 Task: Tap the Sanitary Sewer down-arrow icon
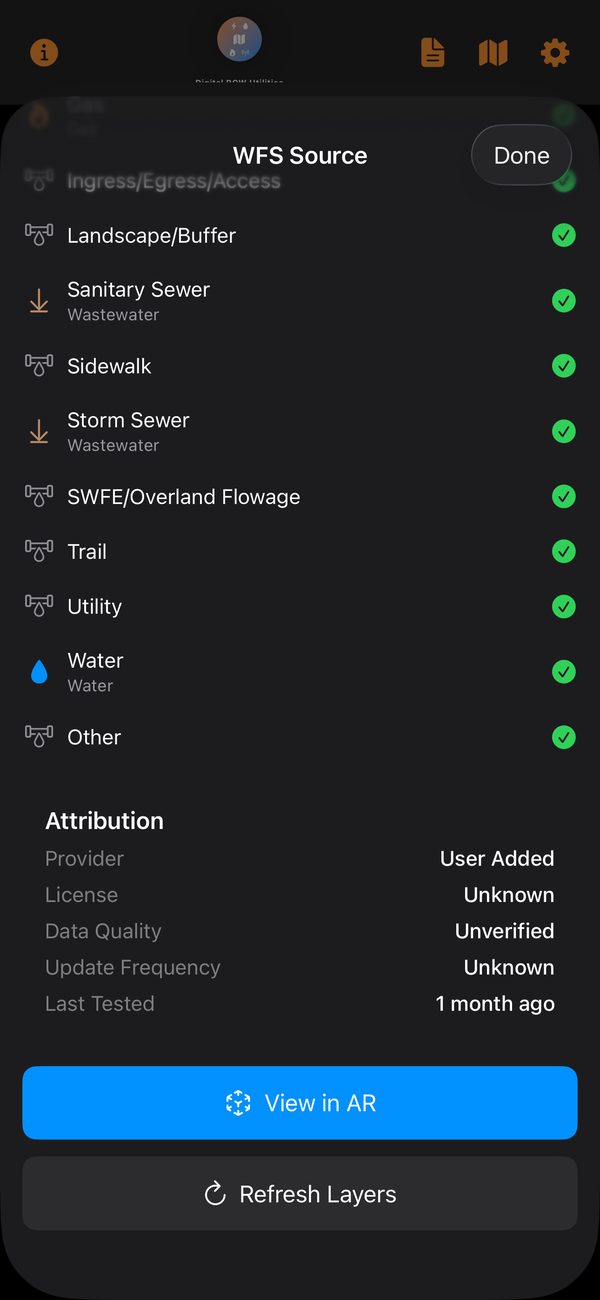point(39,300)
